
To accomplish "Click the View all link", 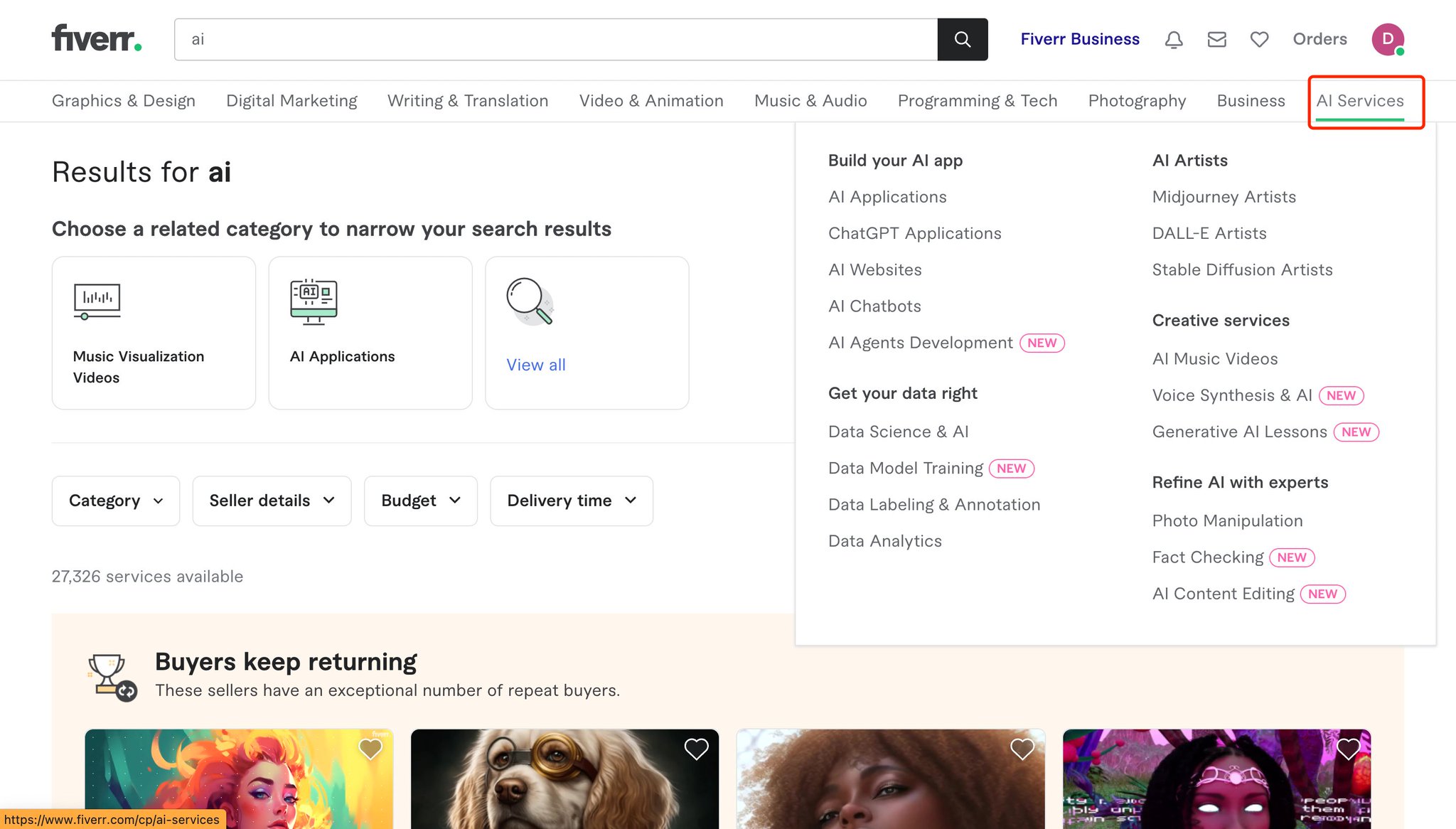I will 536,365.
